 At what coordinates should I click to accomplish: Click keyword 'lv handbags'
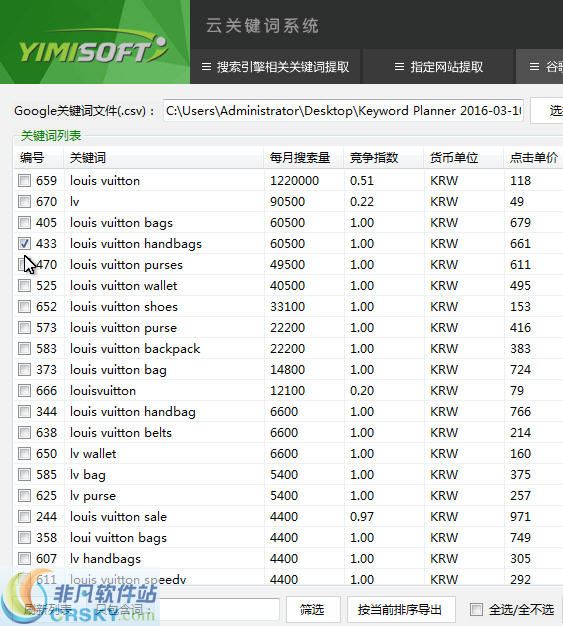tap(105, 559)
